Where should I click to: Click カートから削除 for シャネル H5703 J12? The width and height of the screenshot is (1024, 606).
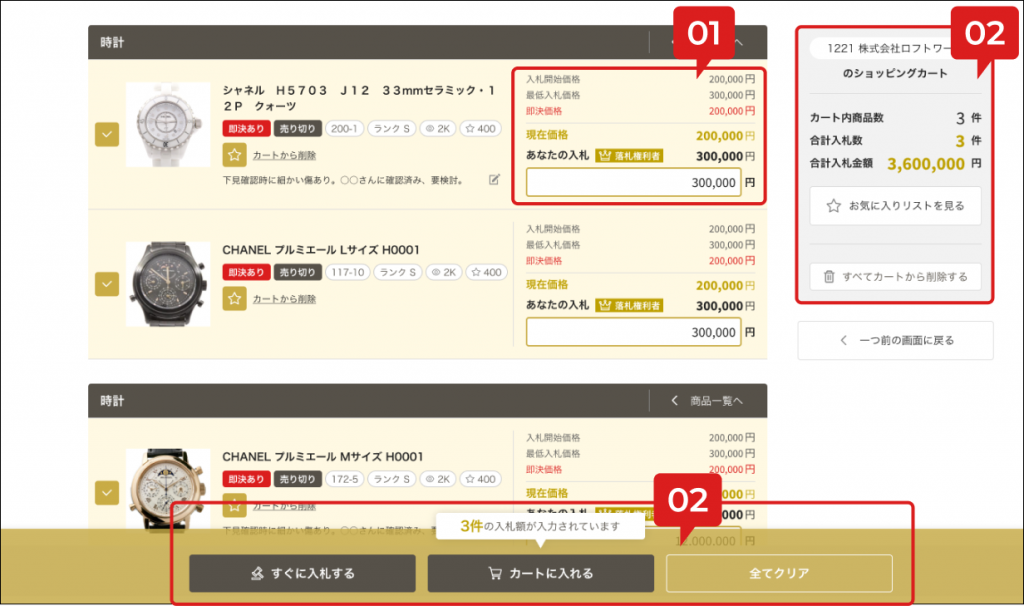pos(284,155)
